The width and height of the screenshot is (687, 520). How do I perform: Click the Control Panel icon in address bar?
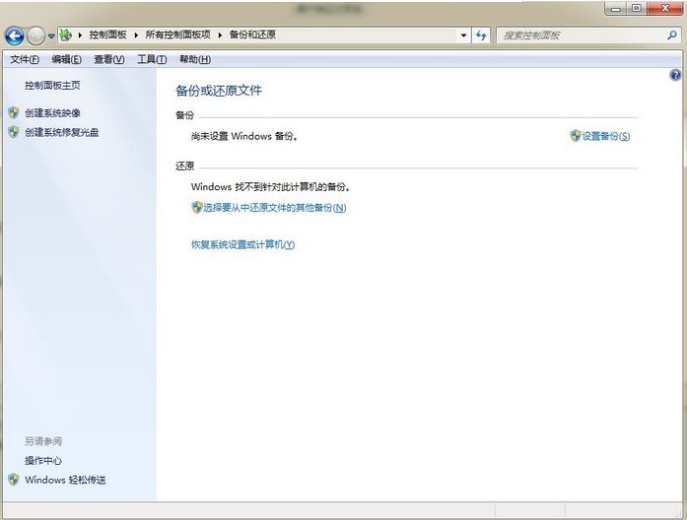point(66,35)
